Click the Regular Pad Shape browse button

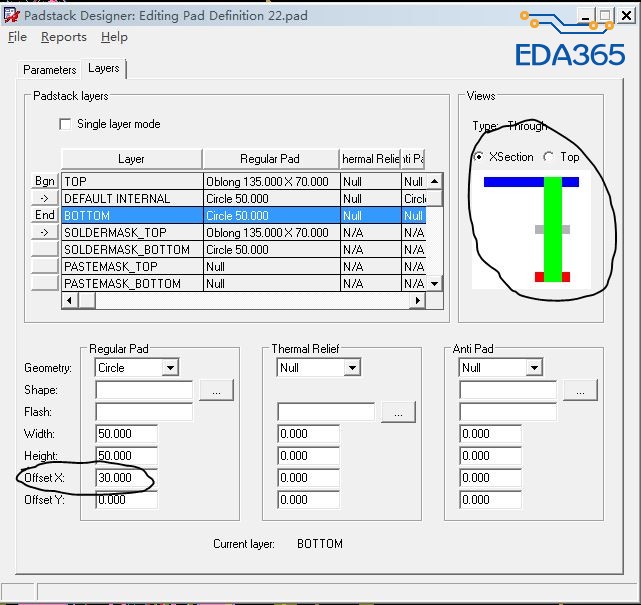(216, 390)
